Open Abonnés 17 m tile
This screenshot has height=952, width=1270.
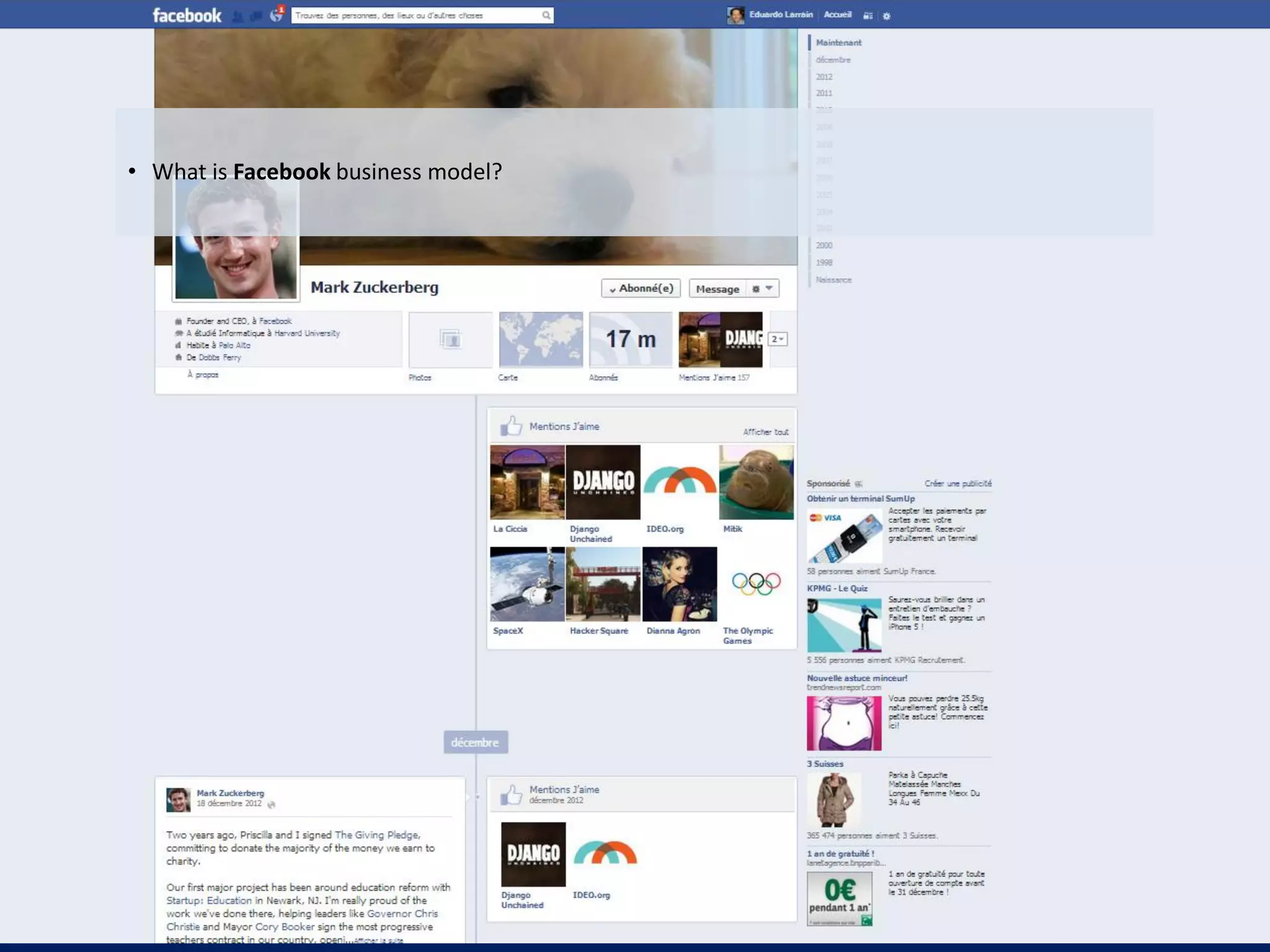[x=631, y=340]
